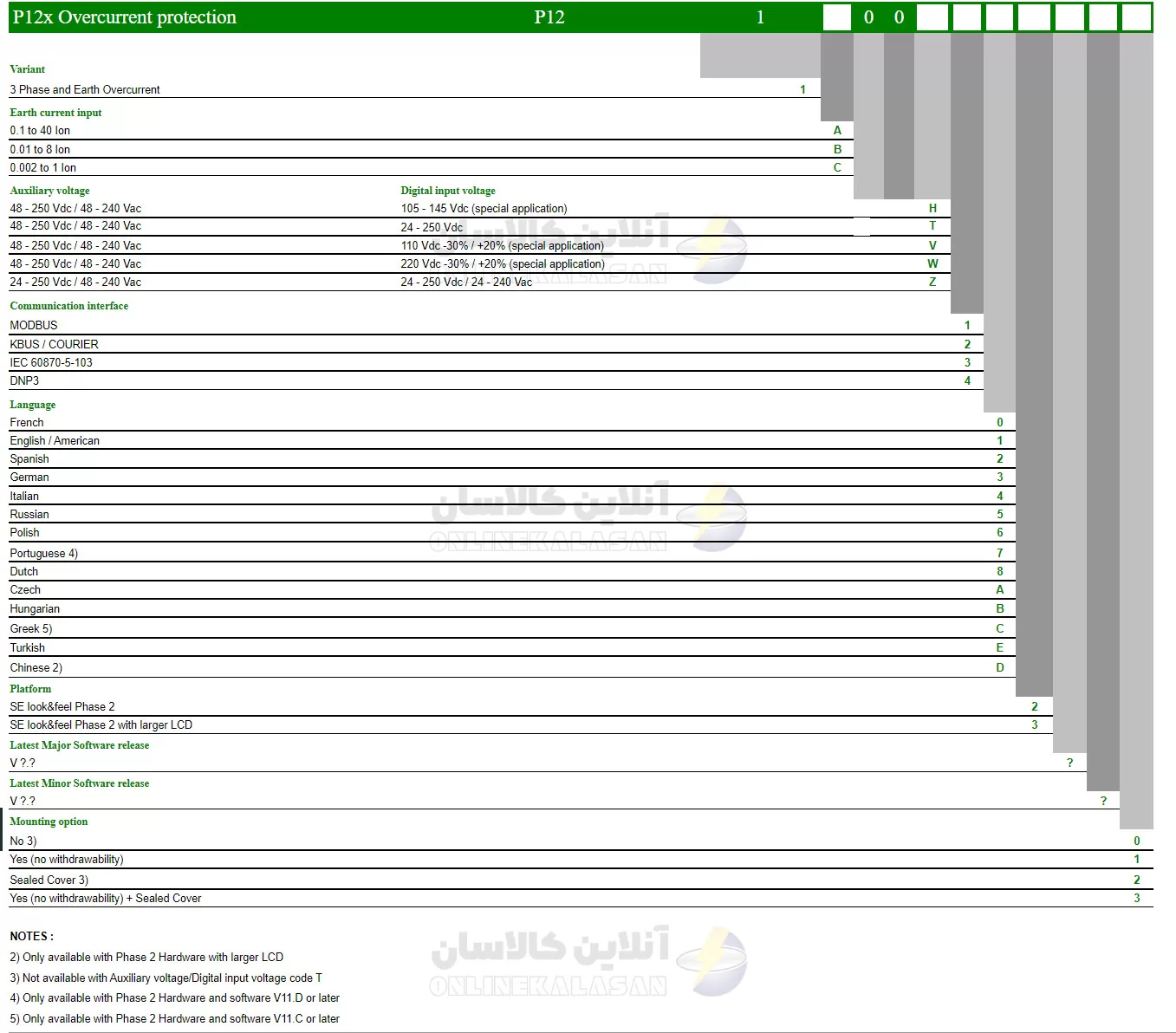Select 'Latest Major Software release' heading
Image resolution: width=1176 pixels, height=1033 pixels.
pyautogui.click(x=79, y=745)
